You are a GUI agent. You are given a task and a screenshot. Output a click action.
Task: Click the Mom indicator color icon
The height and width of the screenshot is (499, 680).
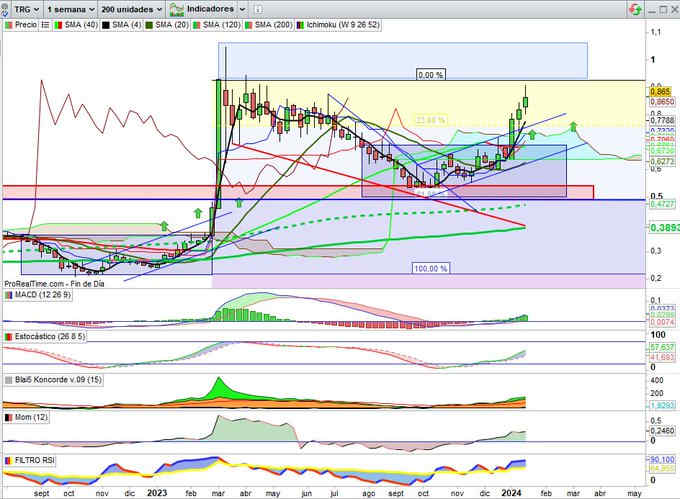[x=8, y=417]
